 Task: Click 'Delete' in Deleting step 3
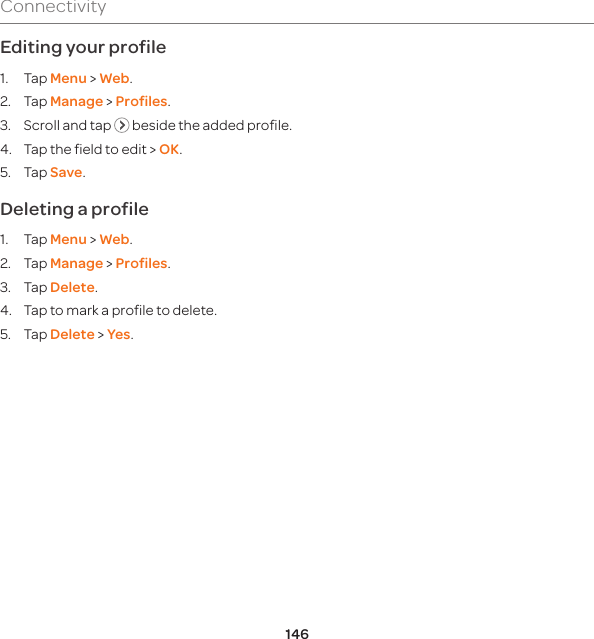[x=73, y=288]
